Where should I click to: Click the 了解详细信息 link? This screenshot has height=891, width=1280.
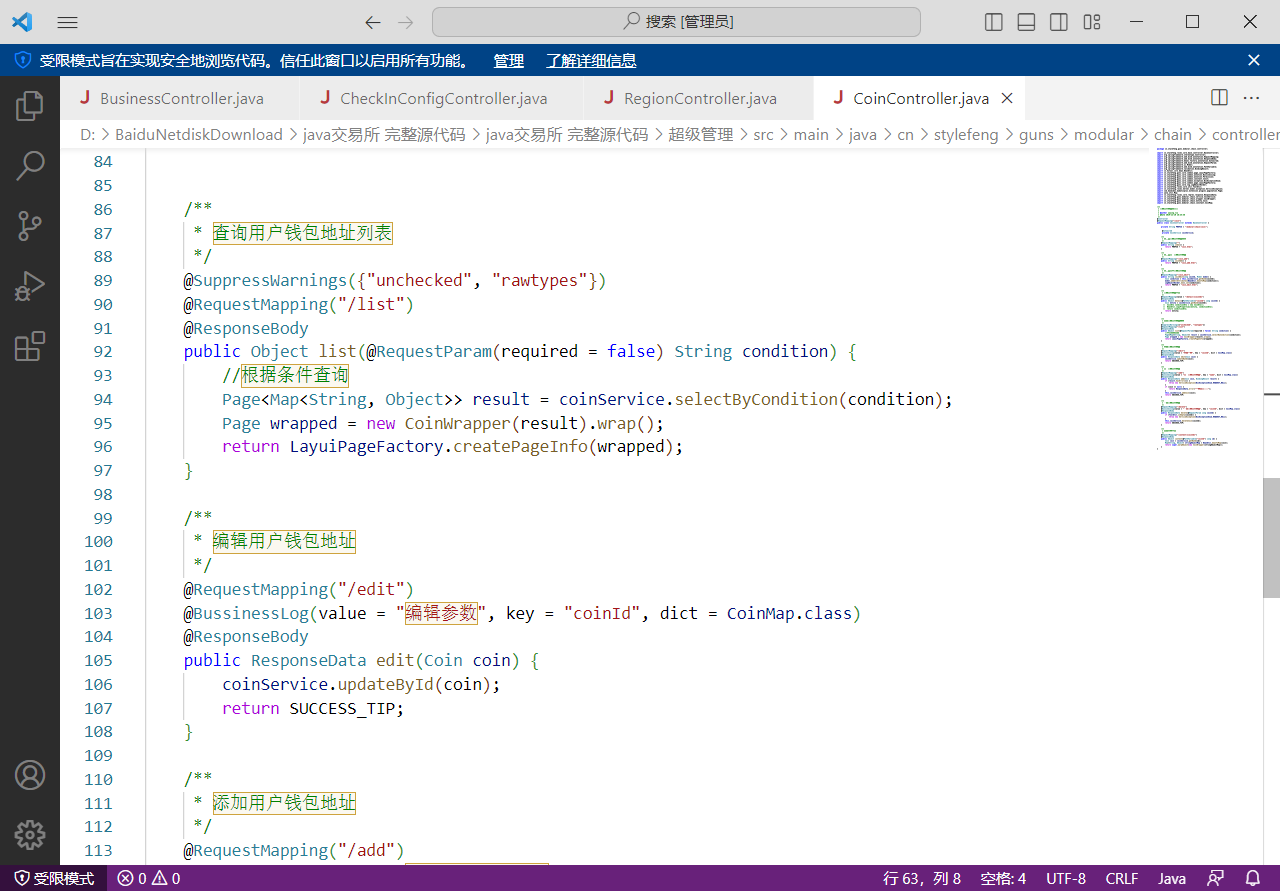pyautogui.click(x=591, y=61)
